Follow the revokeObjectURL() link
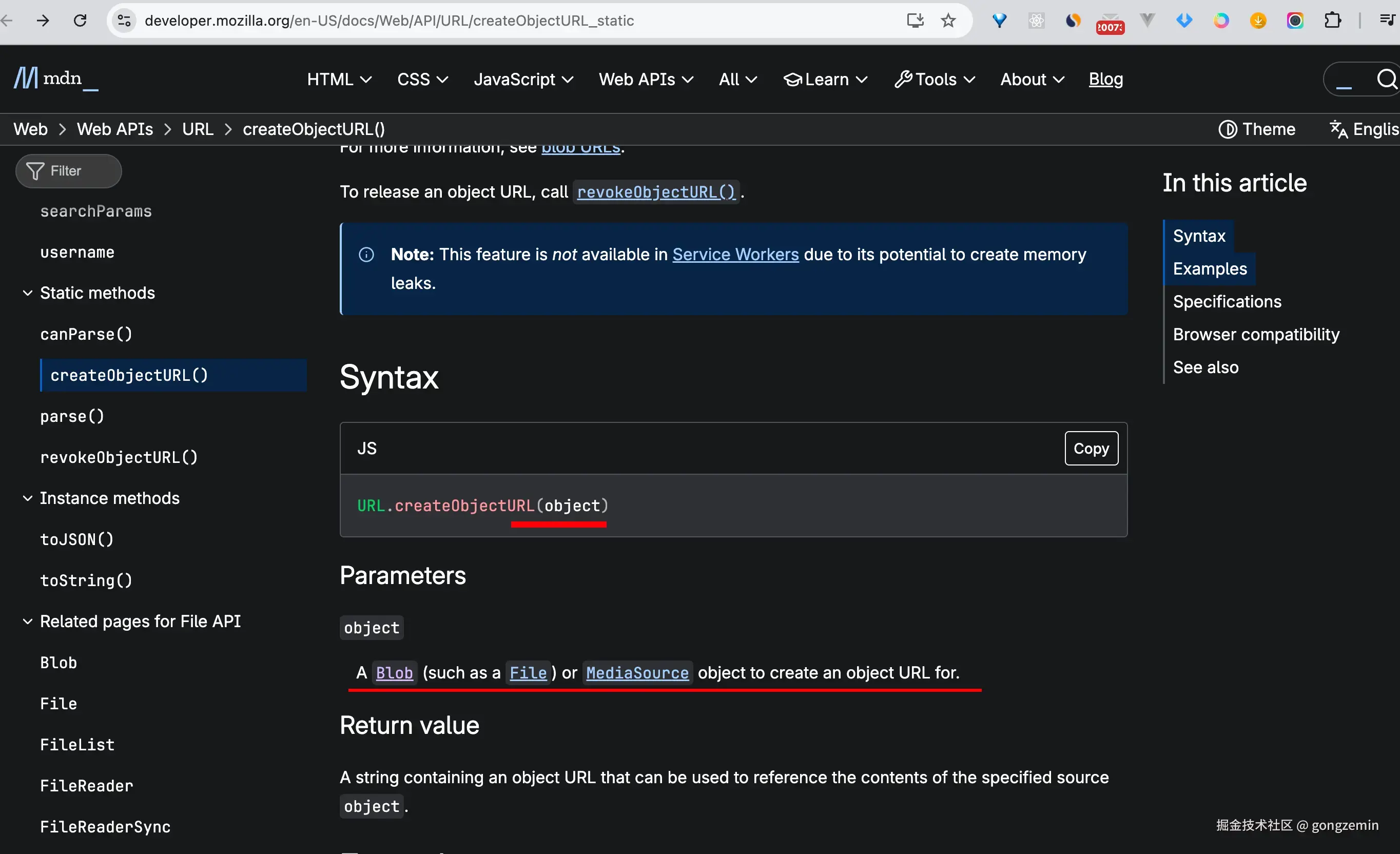 click(x=656, y=192)
